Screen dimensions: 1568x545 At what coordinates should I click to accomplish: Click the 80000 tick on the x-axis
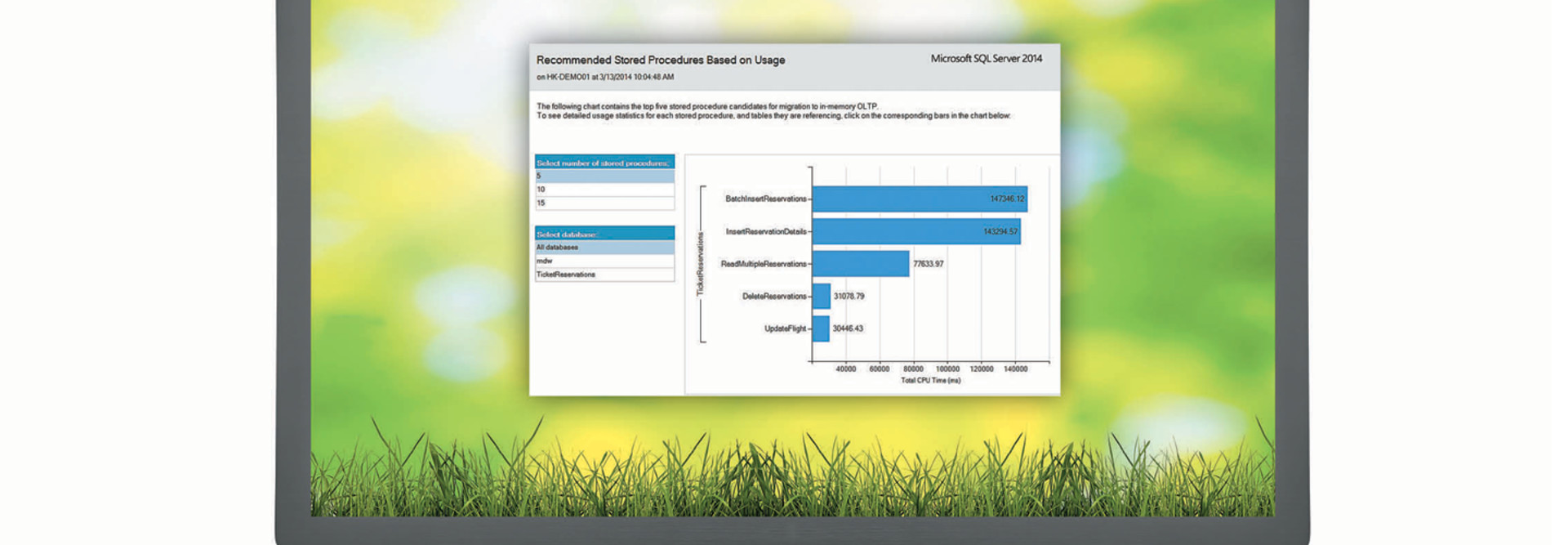[x=914, y=369]
